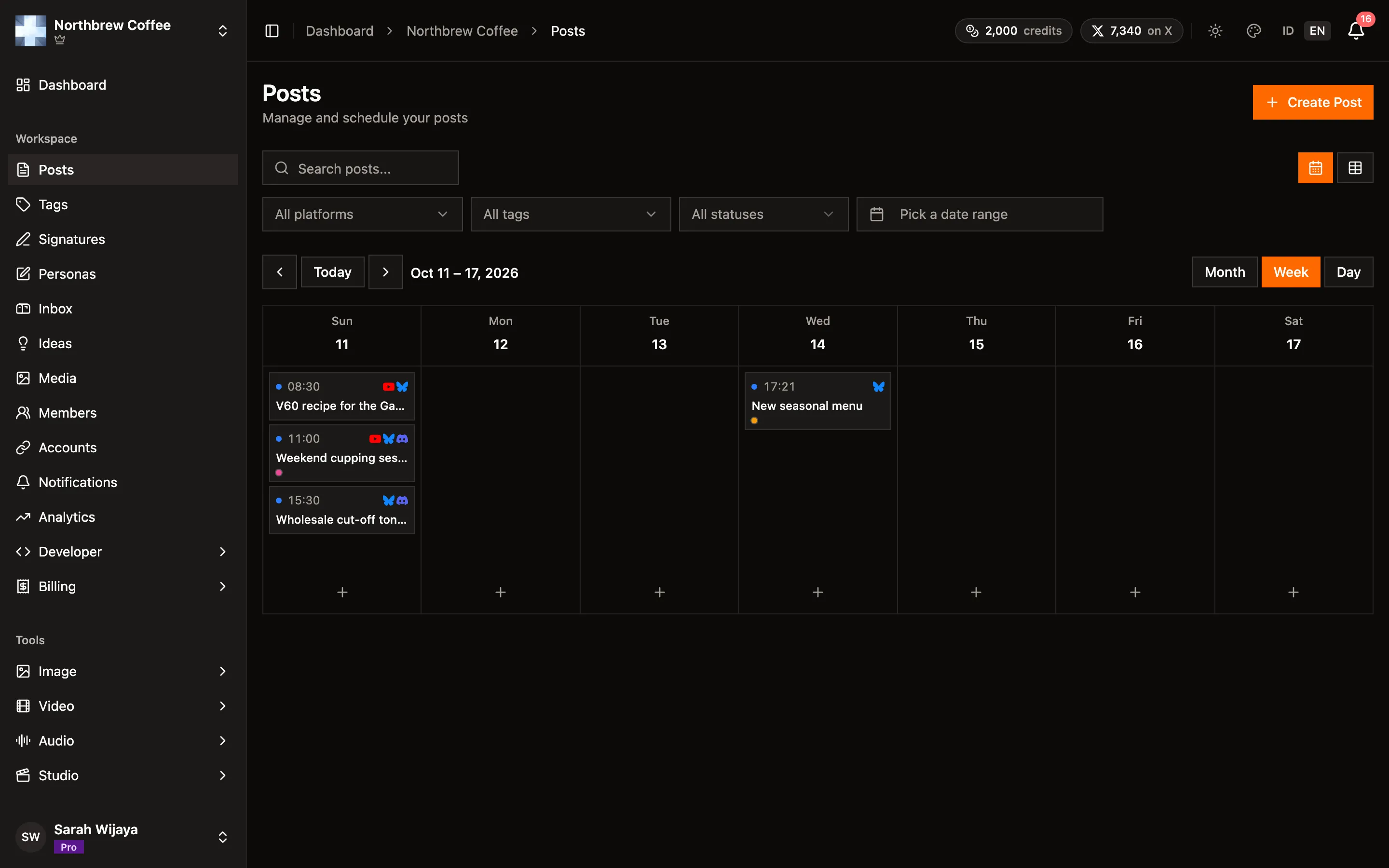1389x868 pixels.
Task: Open the Media library
Action: (123, 379)
